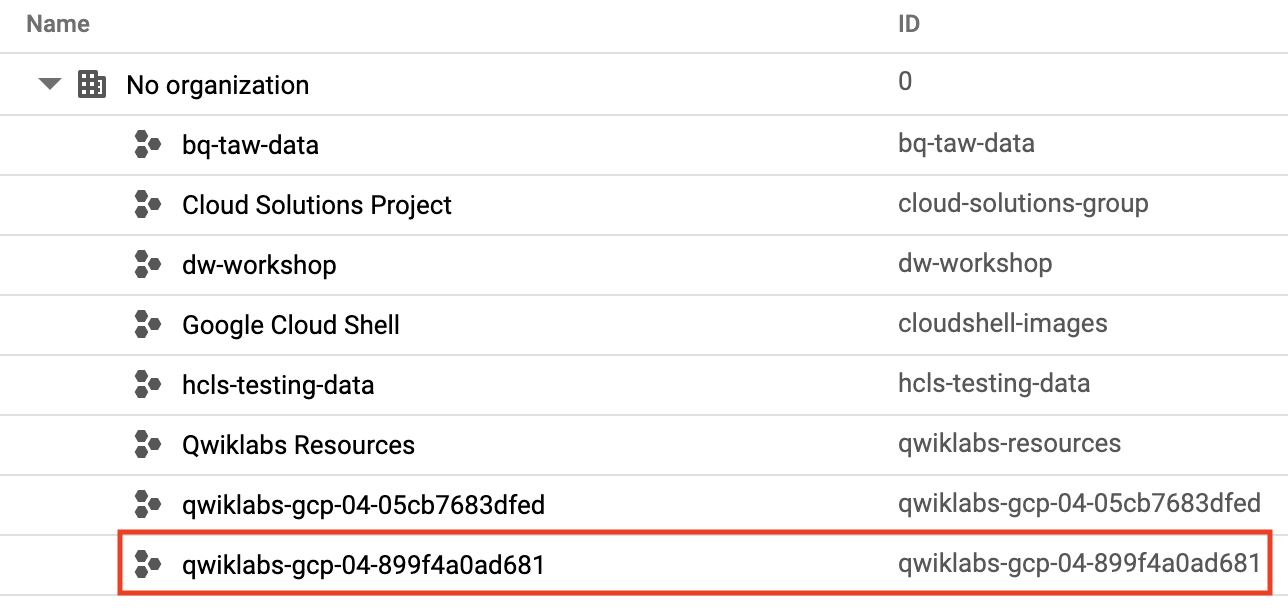This screenshot has width=1288, height=610.
Task: Click the Qwiklabs Resources project icon
Action: coord(148,445)
